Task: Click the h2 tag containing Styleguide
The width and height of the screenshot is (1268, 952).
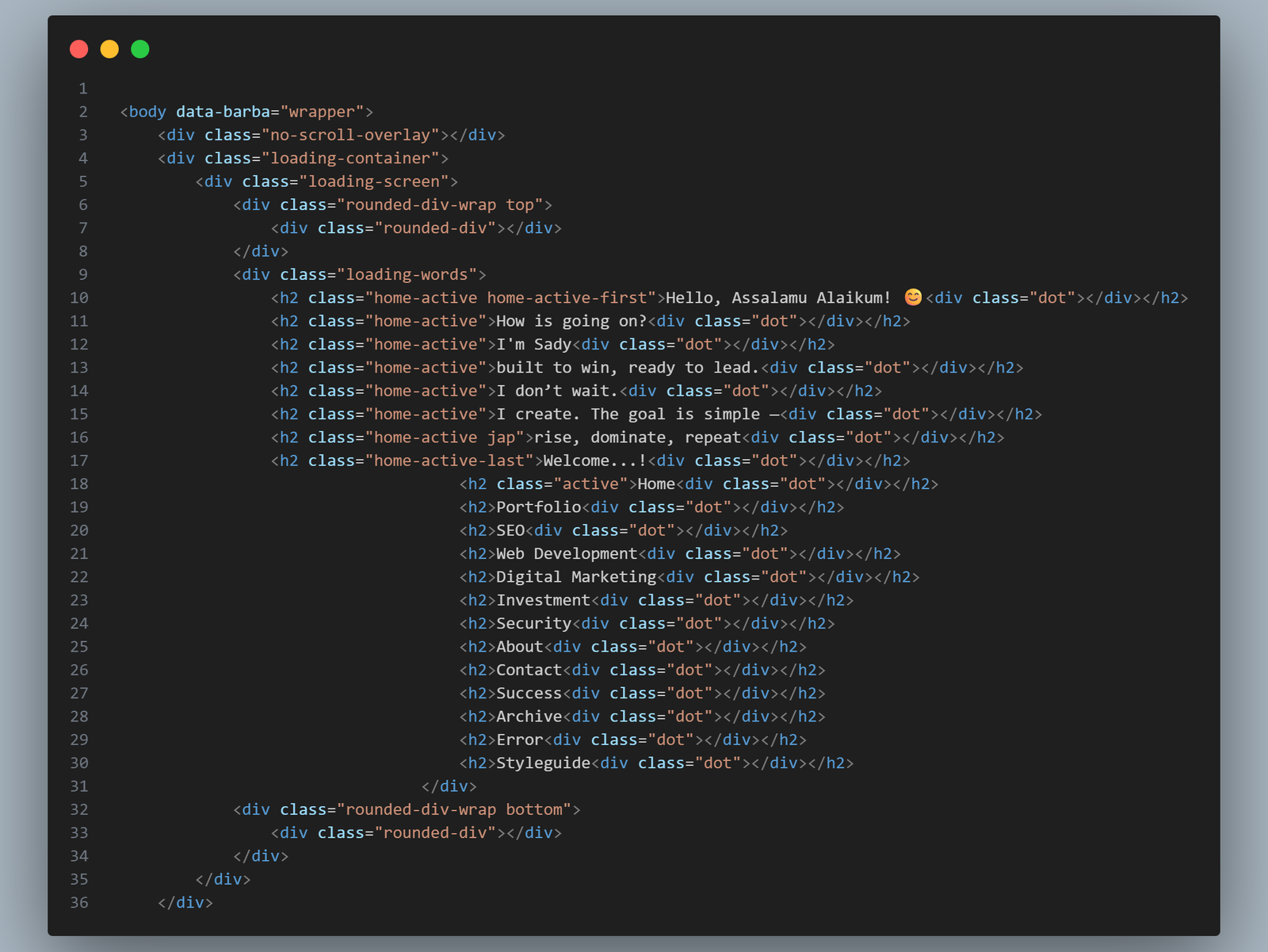Action: coord(476,763)
